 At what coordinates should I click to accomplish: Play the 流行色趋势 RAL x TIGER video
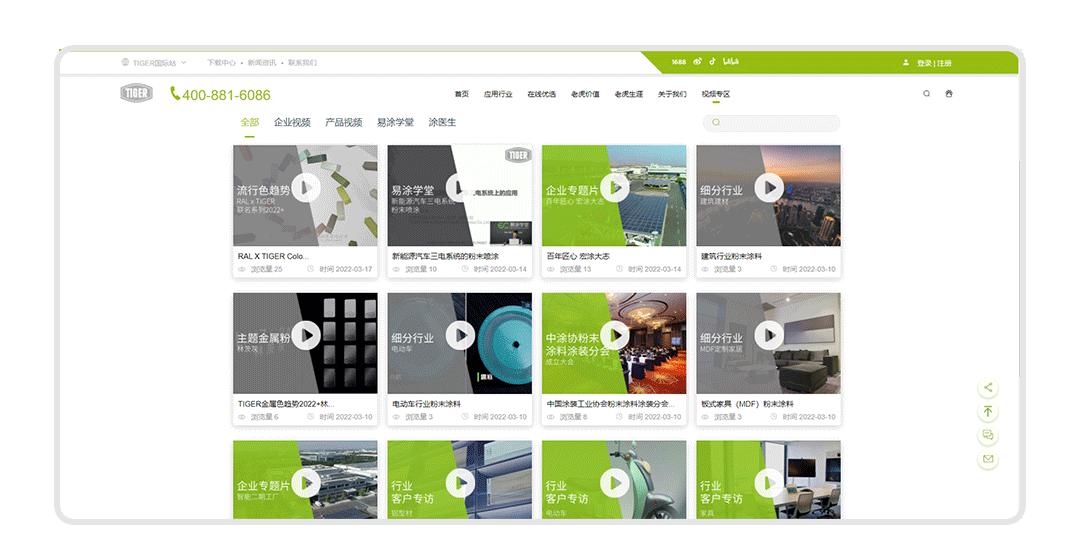coord(306,187)
